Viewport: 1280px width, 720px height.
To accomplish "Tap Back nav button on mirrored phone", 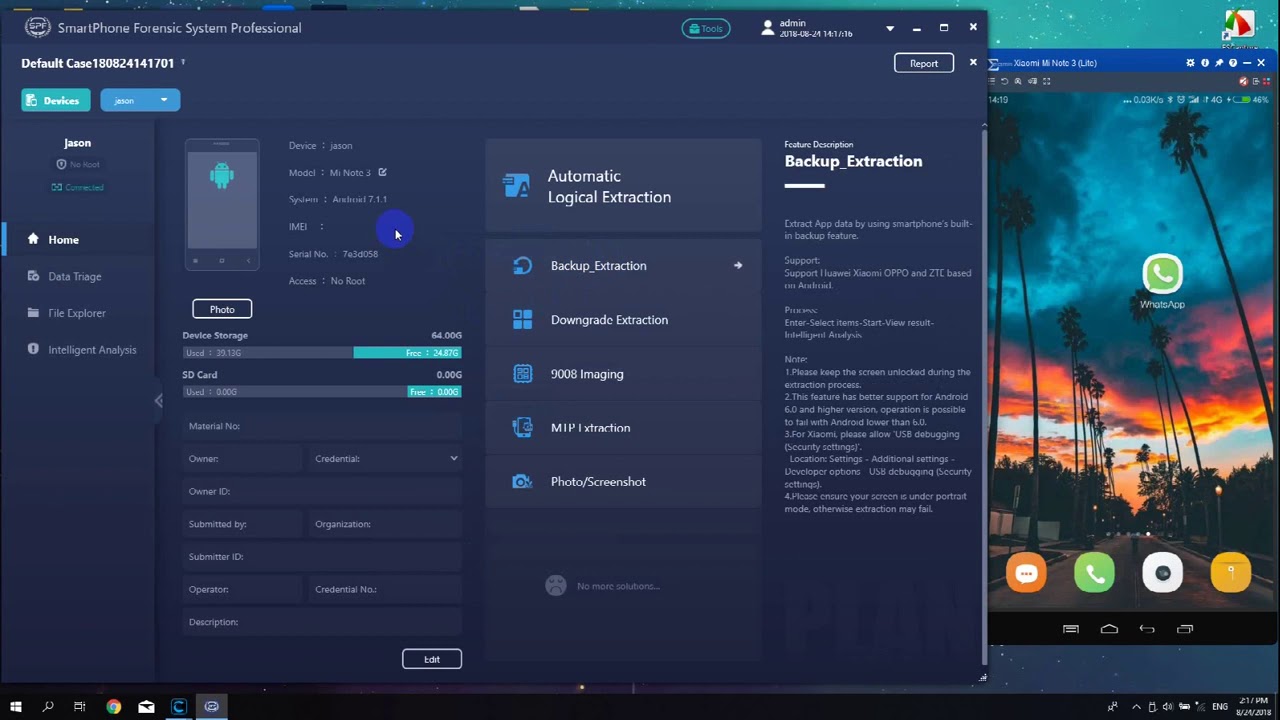I will click(x=1147, y=629).
